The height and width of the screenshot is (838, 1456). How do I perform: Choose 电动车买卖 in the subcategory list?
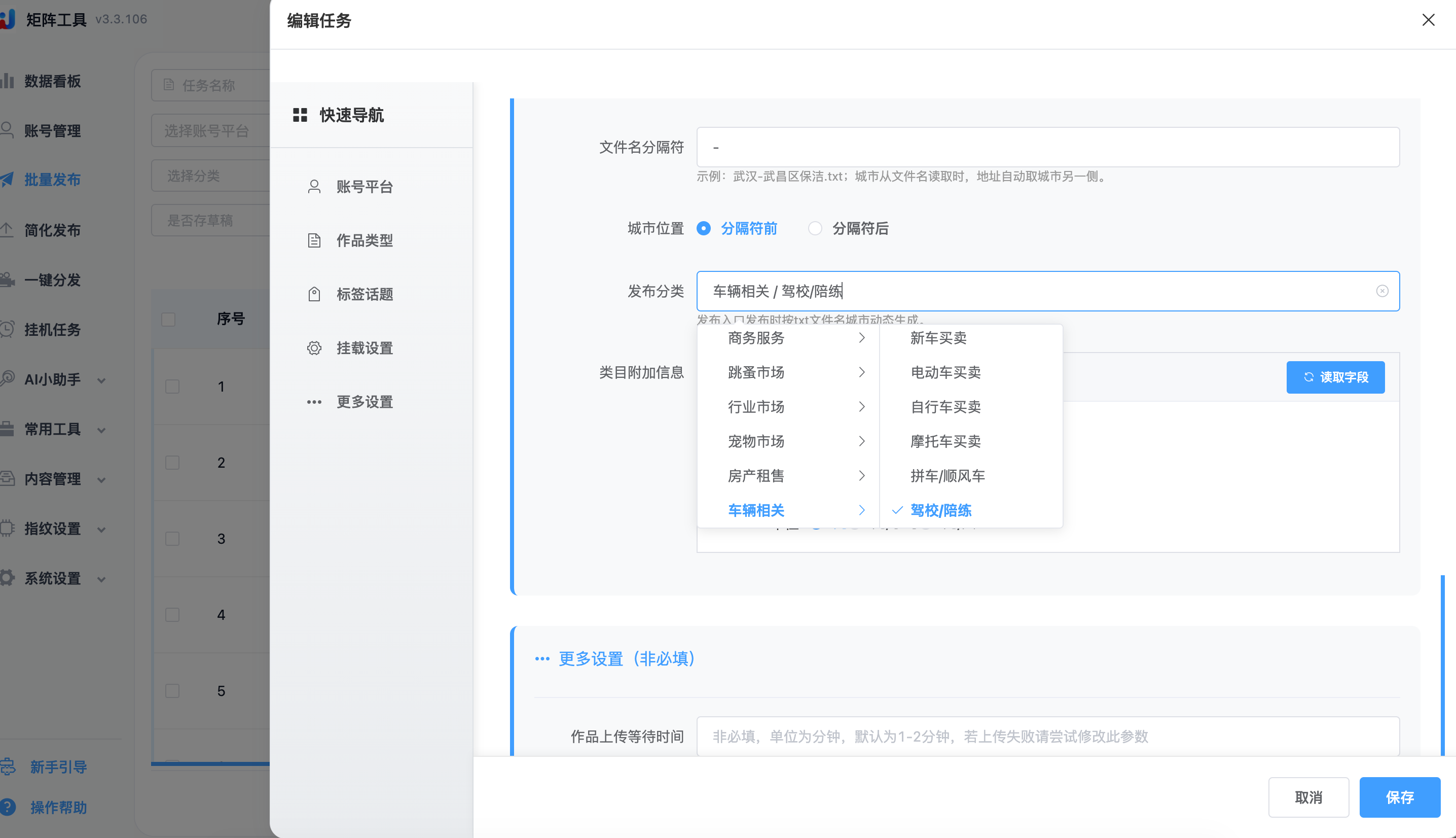(945, 372)
